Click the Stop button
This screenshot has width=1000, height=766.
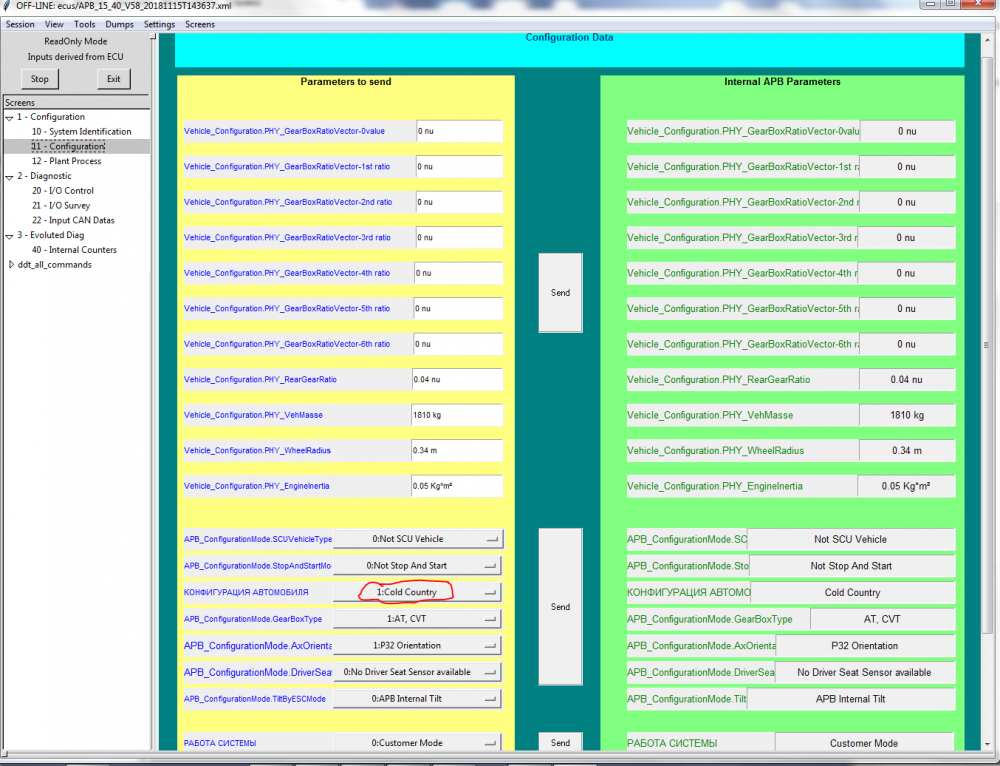point(40,79)
